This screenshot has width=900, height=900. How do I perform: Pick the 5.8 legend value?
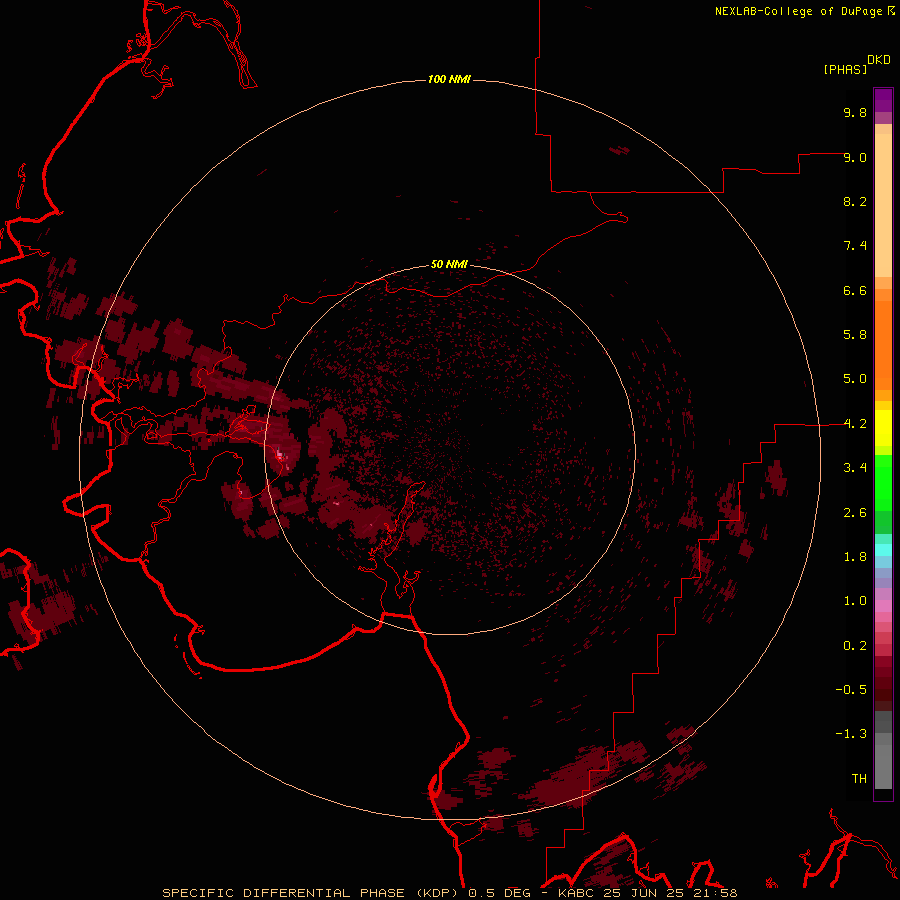point(855,335)
